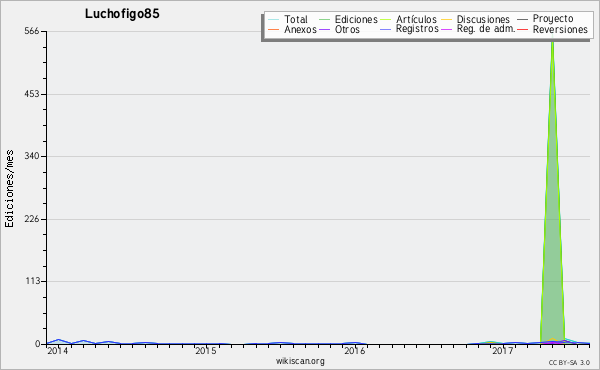The height and width of the screenshot is (370, 600).
Task: Click the Discusiones legend entry
Action: click(x=476, y=19)
